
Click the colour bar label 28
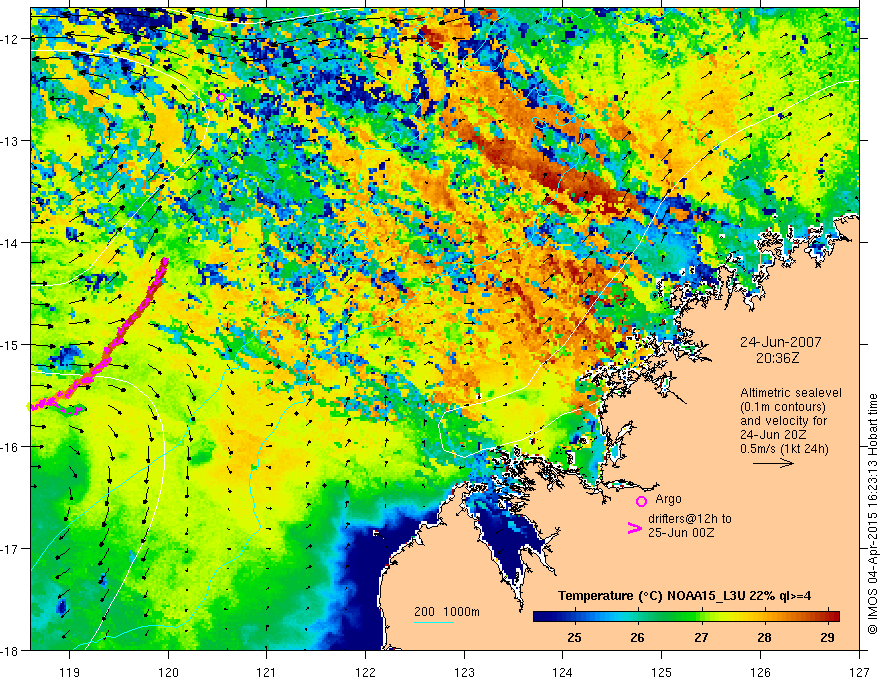click(x=764, y=637)
